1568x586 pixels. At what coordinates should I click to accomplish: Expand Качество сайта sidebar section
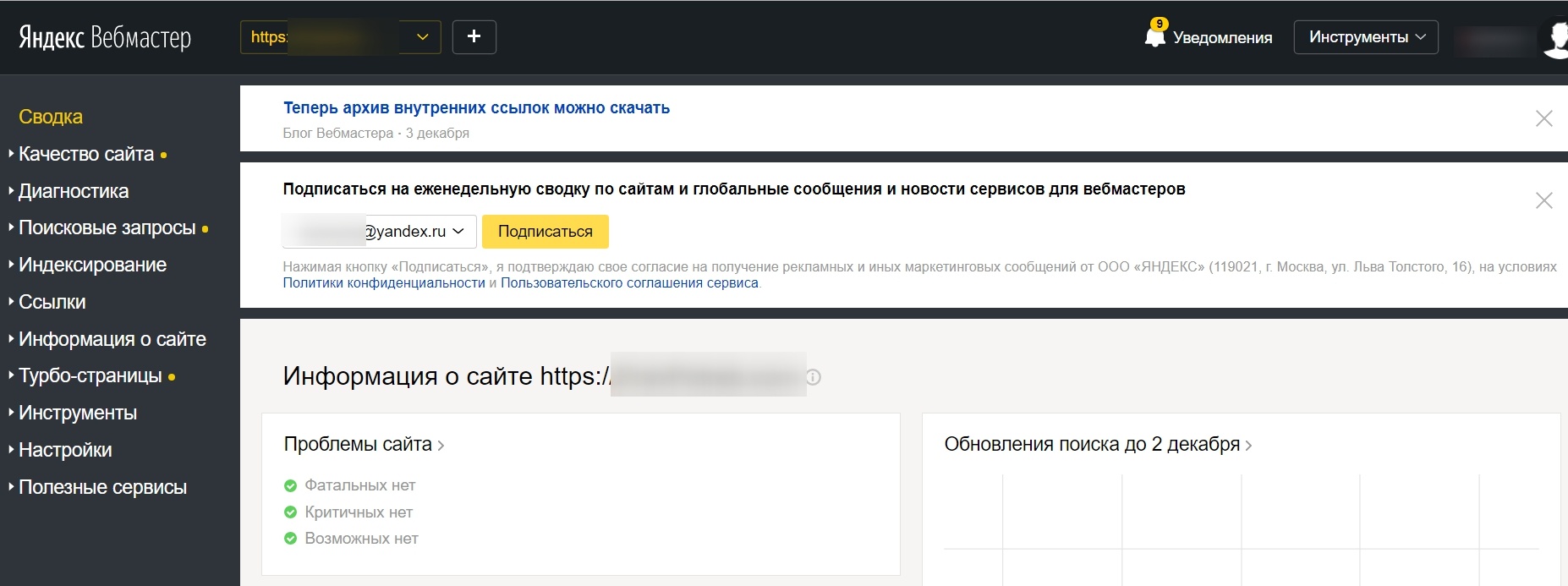[86, 154]
